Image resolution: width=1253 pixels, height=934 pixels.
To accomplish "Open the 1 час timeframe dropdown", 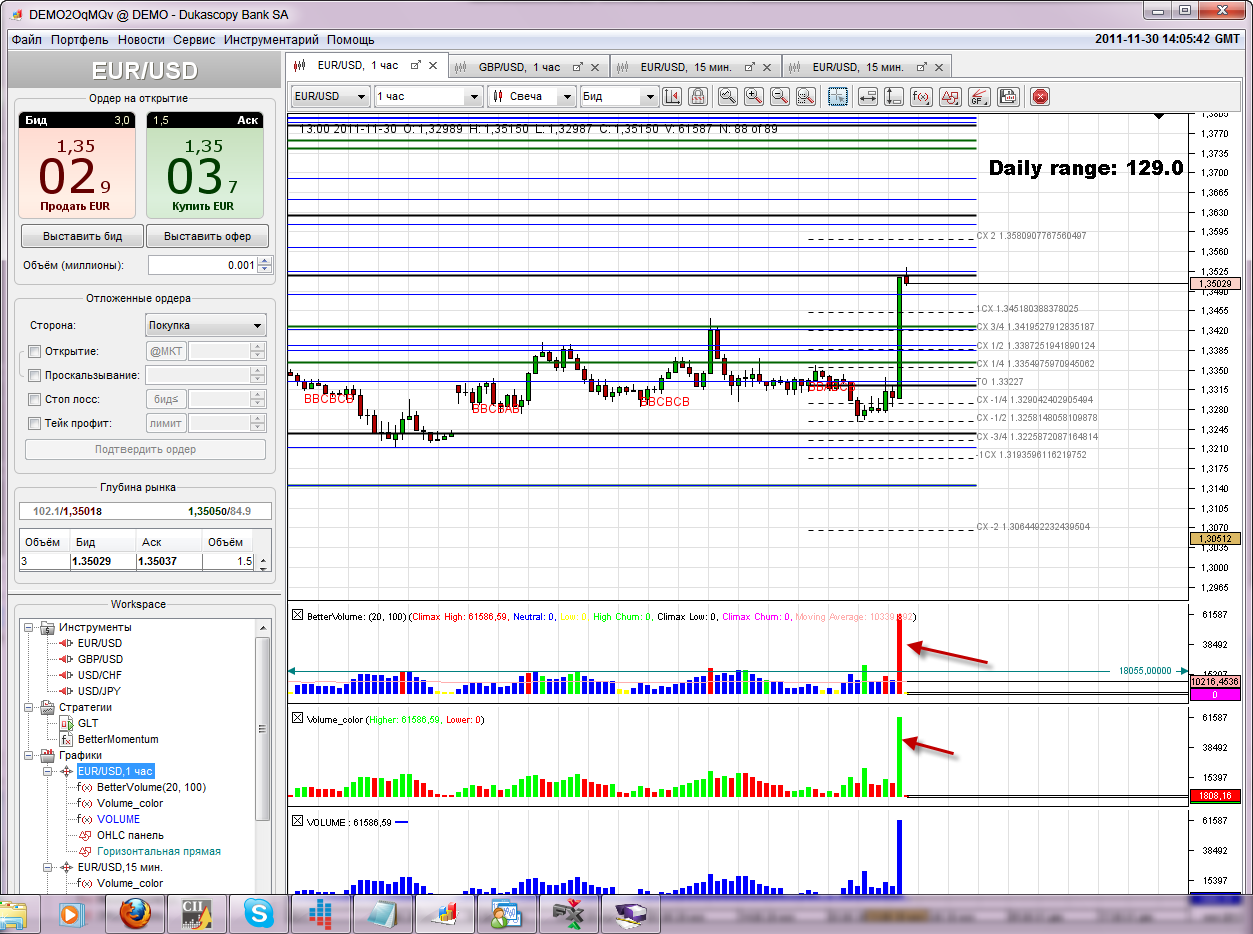I will coord(428,97).
